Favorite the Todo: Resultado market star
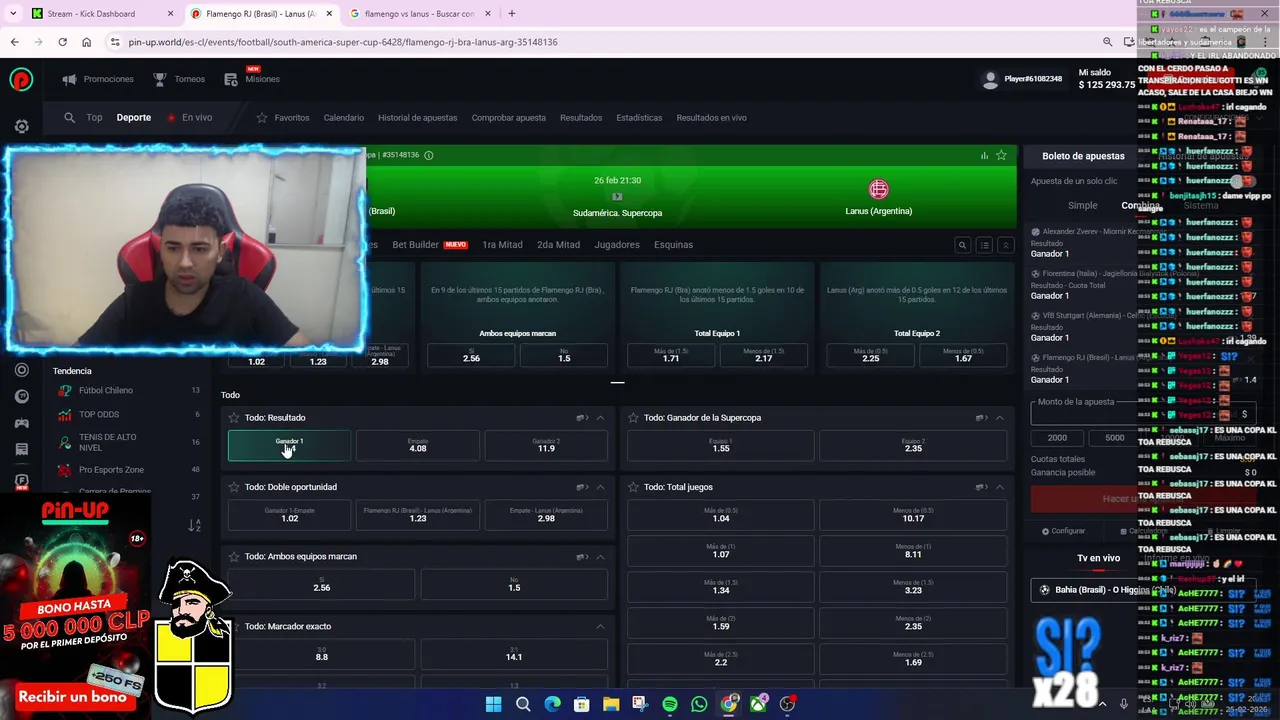The width and height of the screenshot is (1280, 720). (234, 418)
